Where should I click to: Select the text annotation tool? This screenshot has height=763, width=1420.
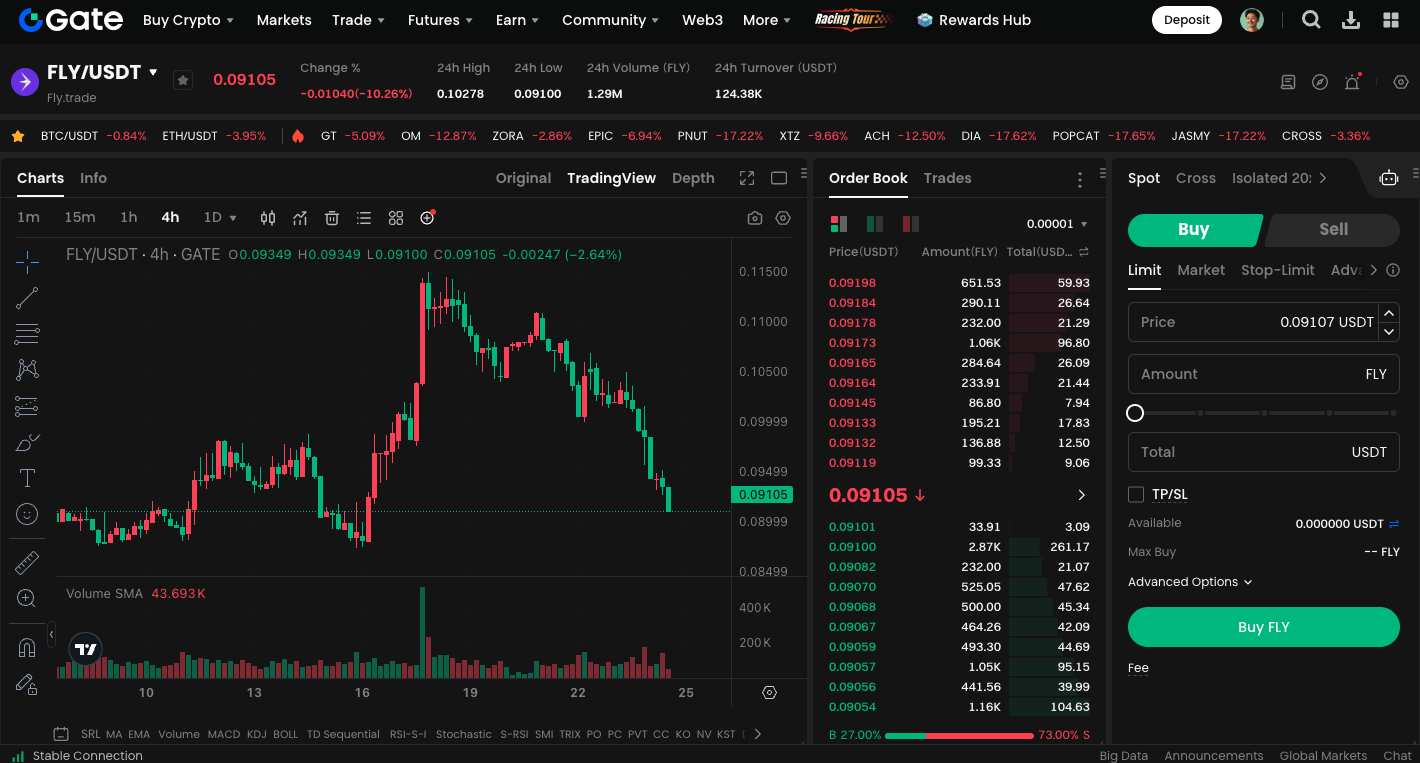27,478
